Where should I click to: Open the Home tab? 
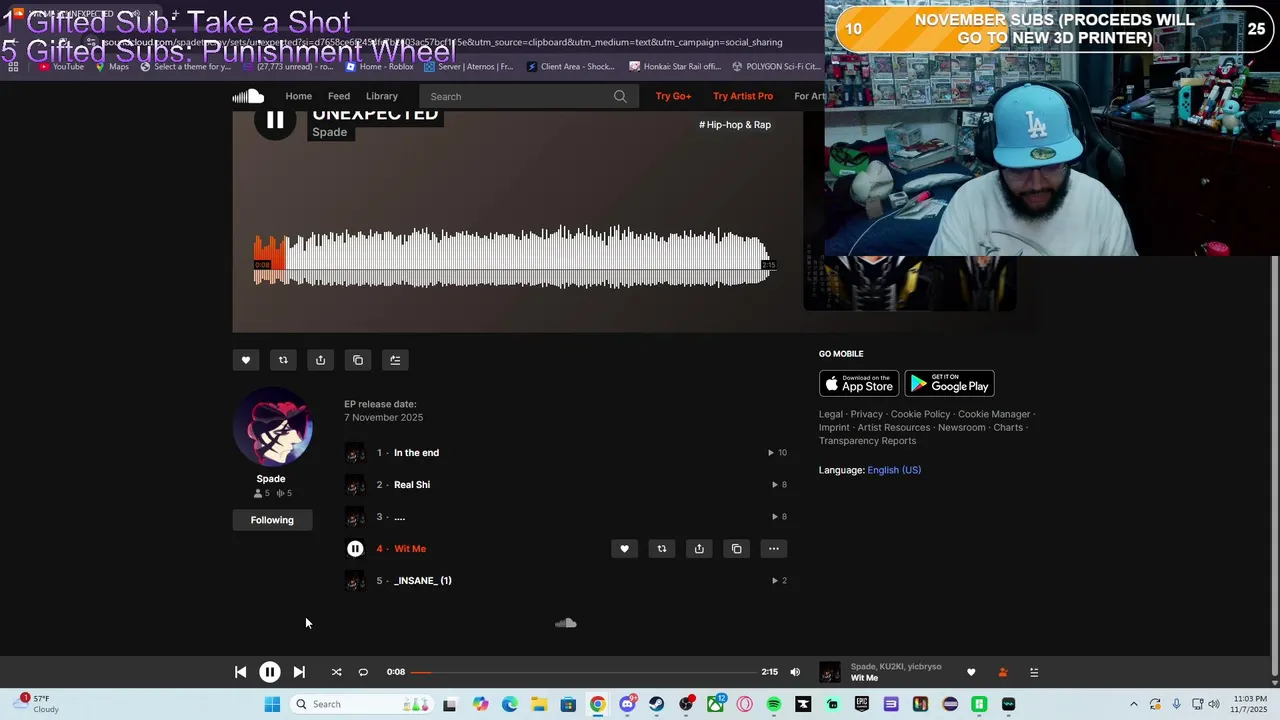click(298, 96)
